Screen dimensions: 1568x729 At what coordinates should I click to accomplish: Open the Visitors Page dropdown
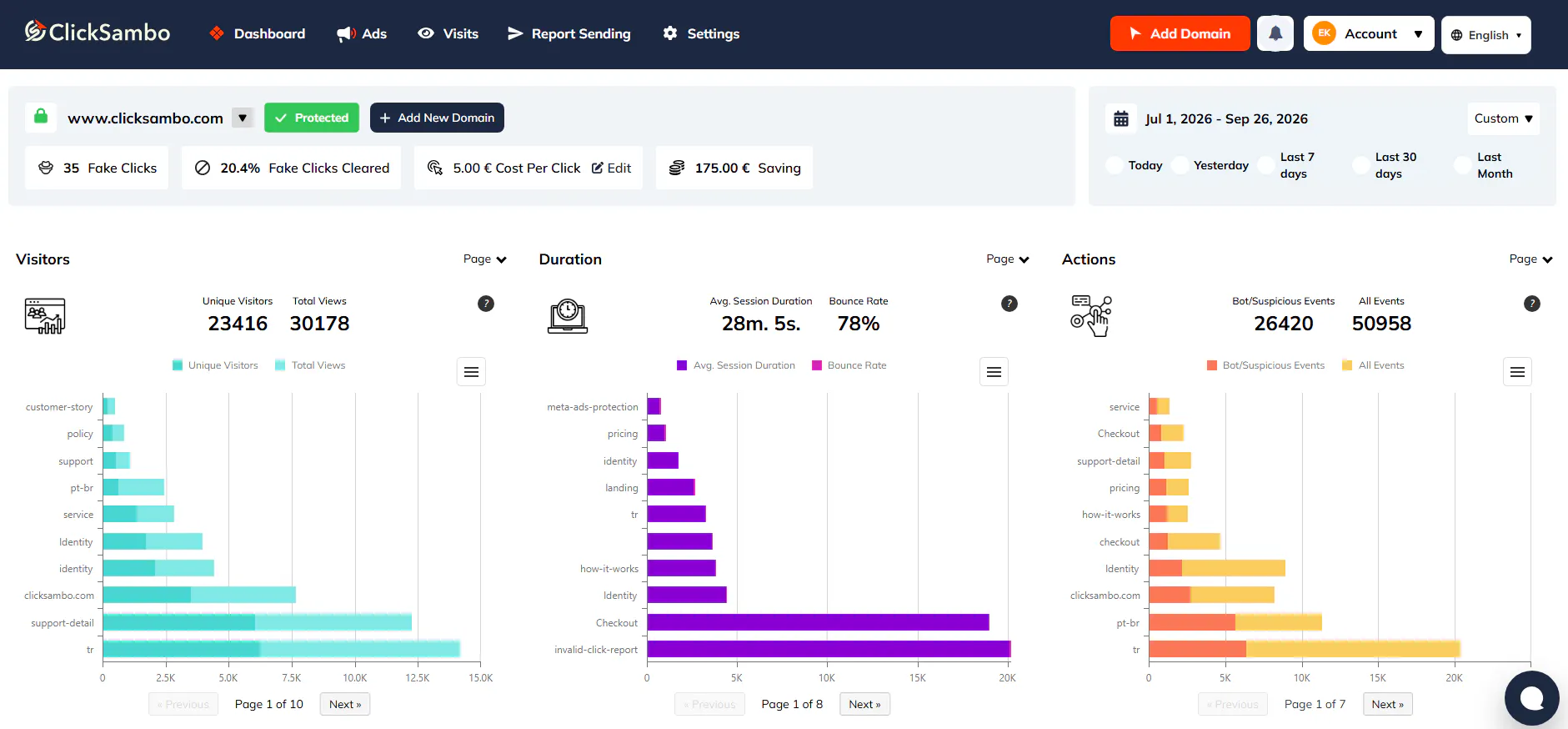[485, 259]
